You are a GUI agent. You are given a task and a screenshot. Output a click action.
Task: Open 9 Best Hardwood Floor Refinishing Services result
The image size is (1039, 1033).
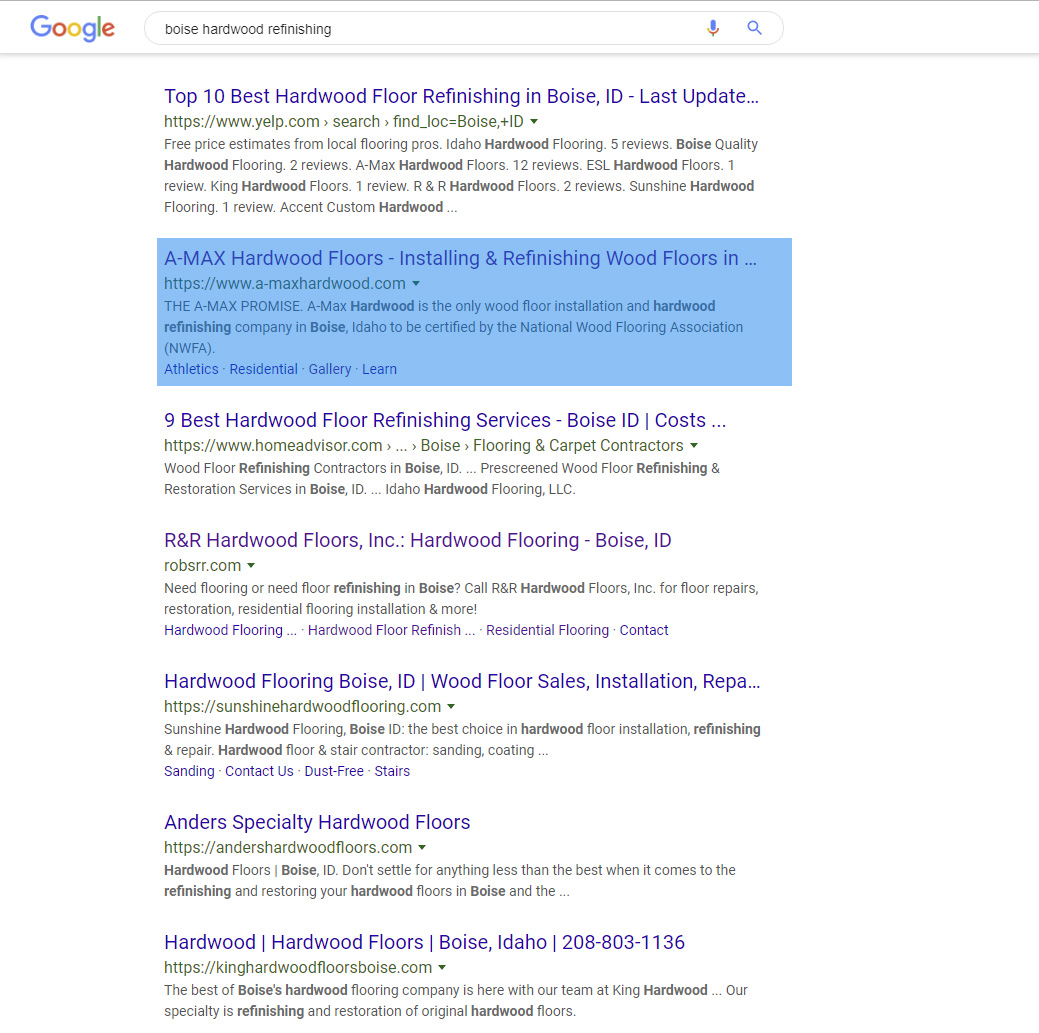(445, 420)
